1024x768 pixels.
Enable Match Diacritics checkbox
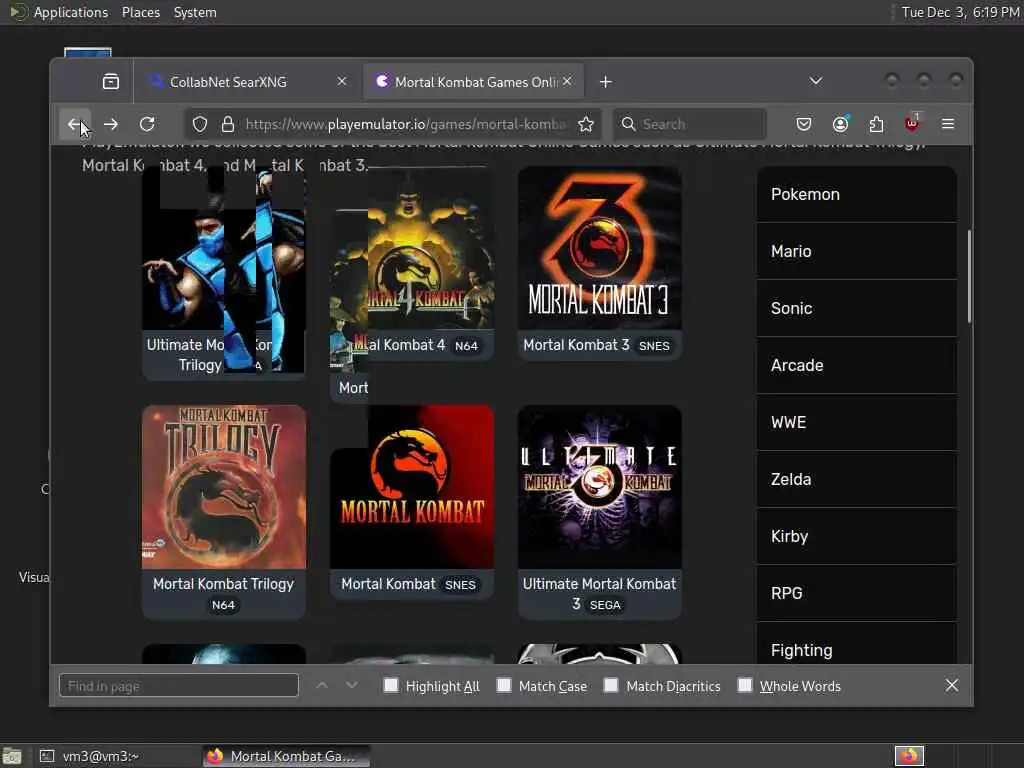point(611,685)
